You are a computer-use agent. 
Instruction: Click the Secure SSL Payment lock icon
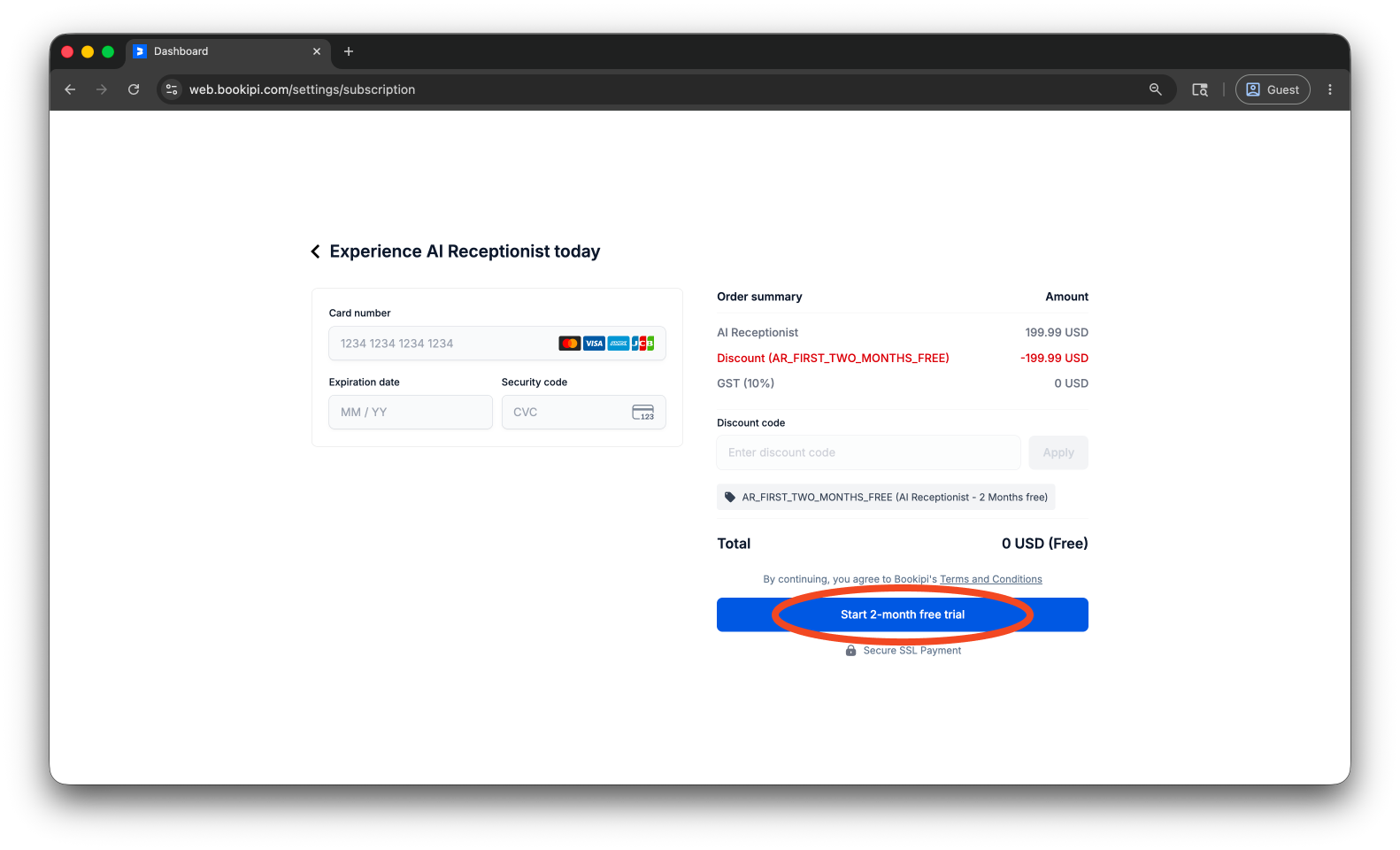click(x=850, y=651)
